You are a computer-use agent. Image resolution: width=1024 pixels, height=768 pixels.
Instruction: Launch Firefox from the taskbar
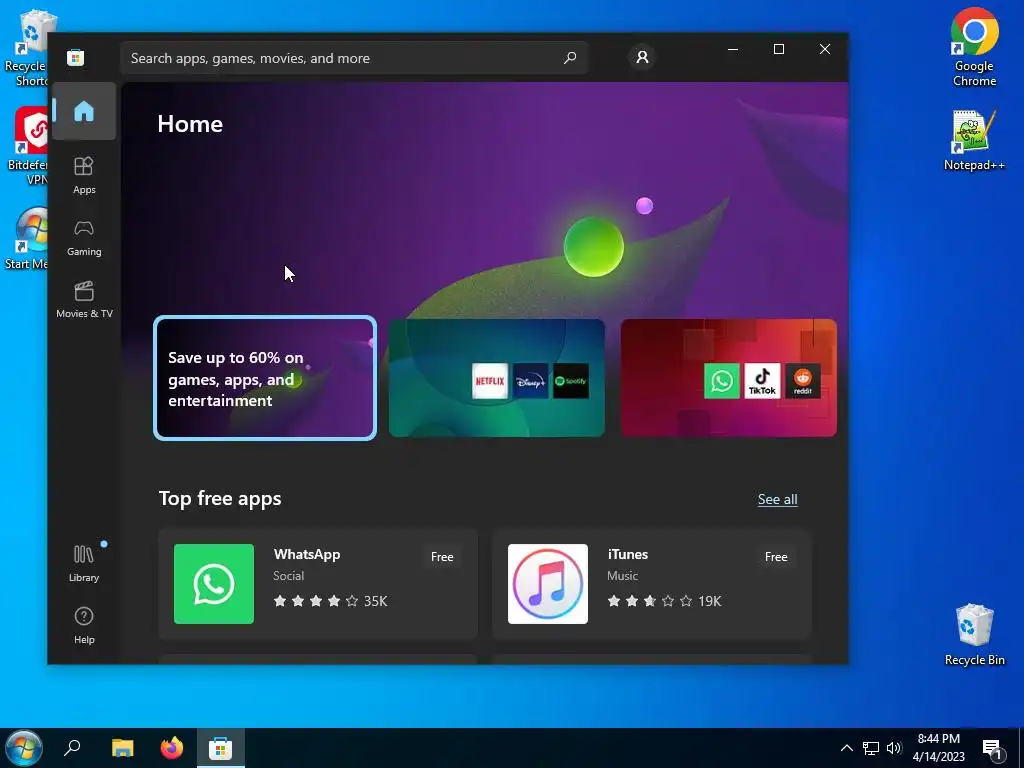coord(172,748)
